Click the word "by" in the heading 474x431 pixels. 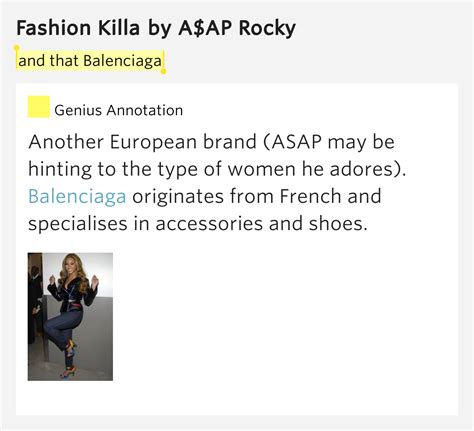point(159,29)
